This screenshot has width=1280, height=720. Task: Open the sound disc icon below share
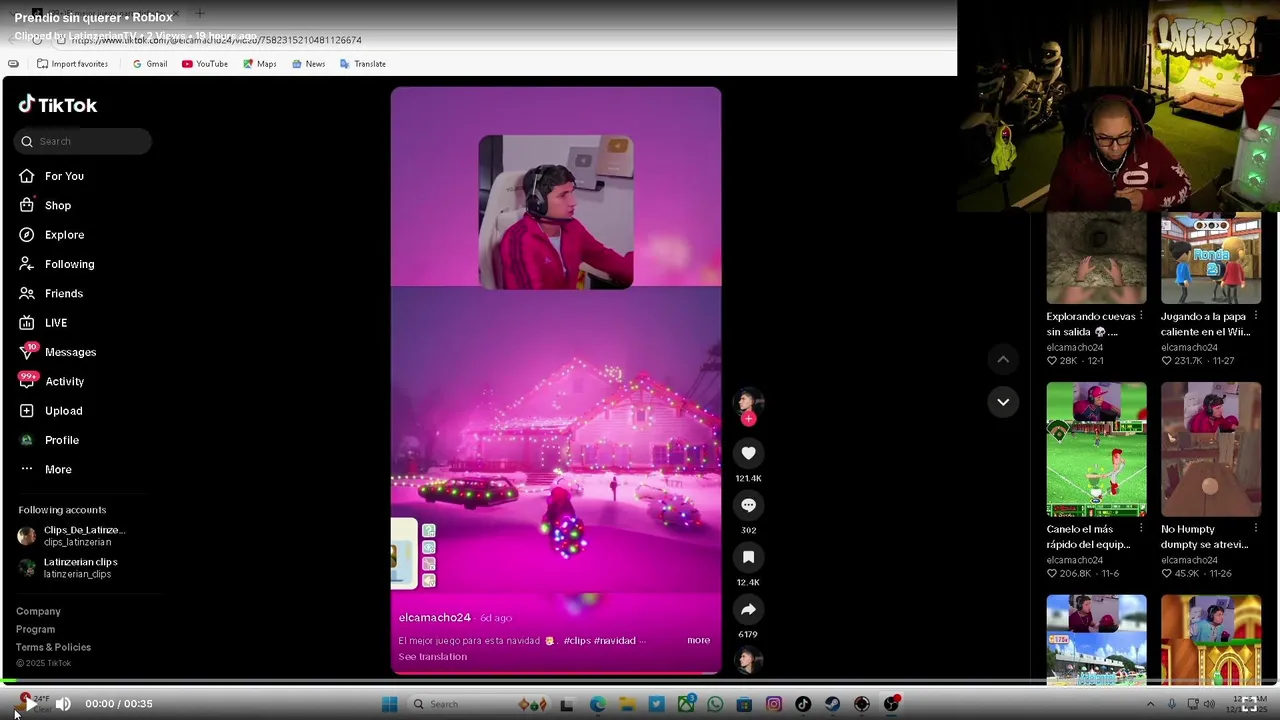(x=748, y=659)
